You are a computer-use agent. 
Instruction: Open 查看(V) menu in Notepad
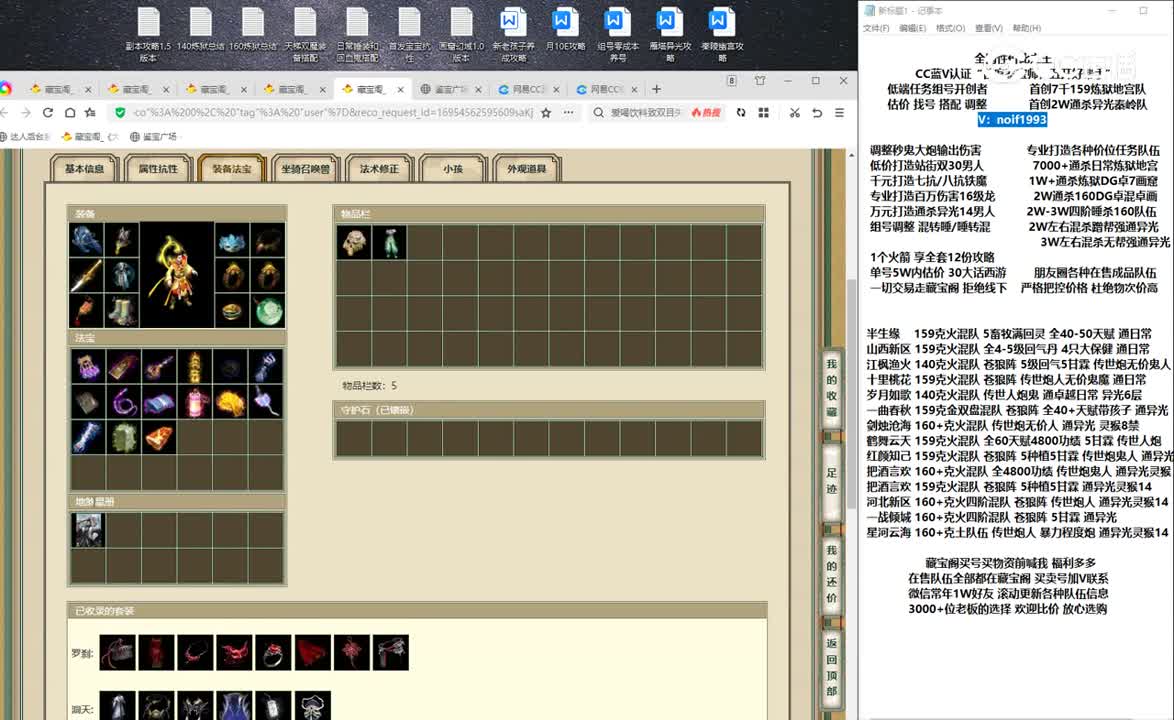pyautogui.click(x=988, y=28)
